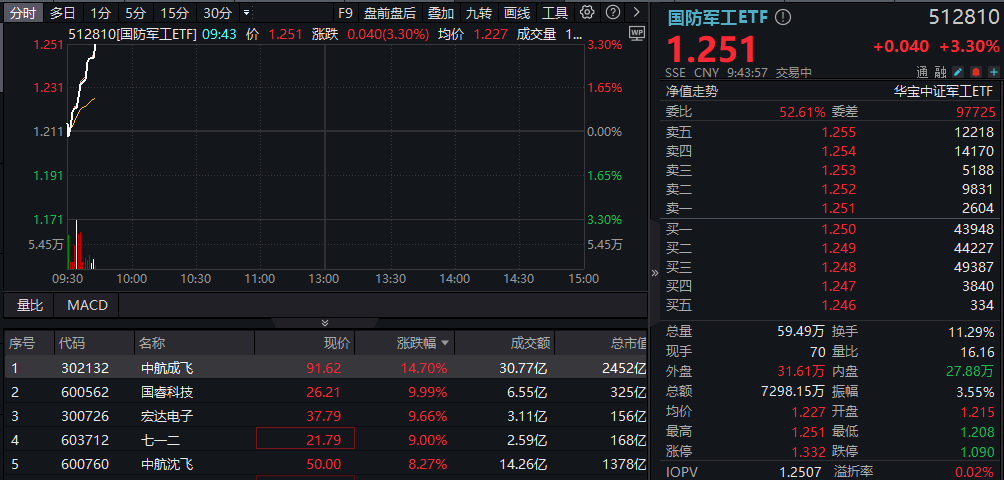Image resolution: width=1004 pixels, height=480 pixels.
Task: Click the 净值走势 link
Action: (692, 92)
